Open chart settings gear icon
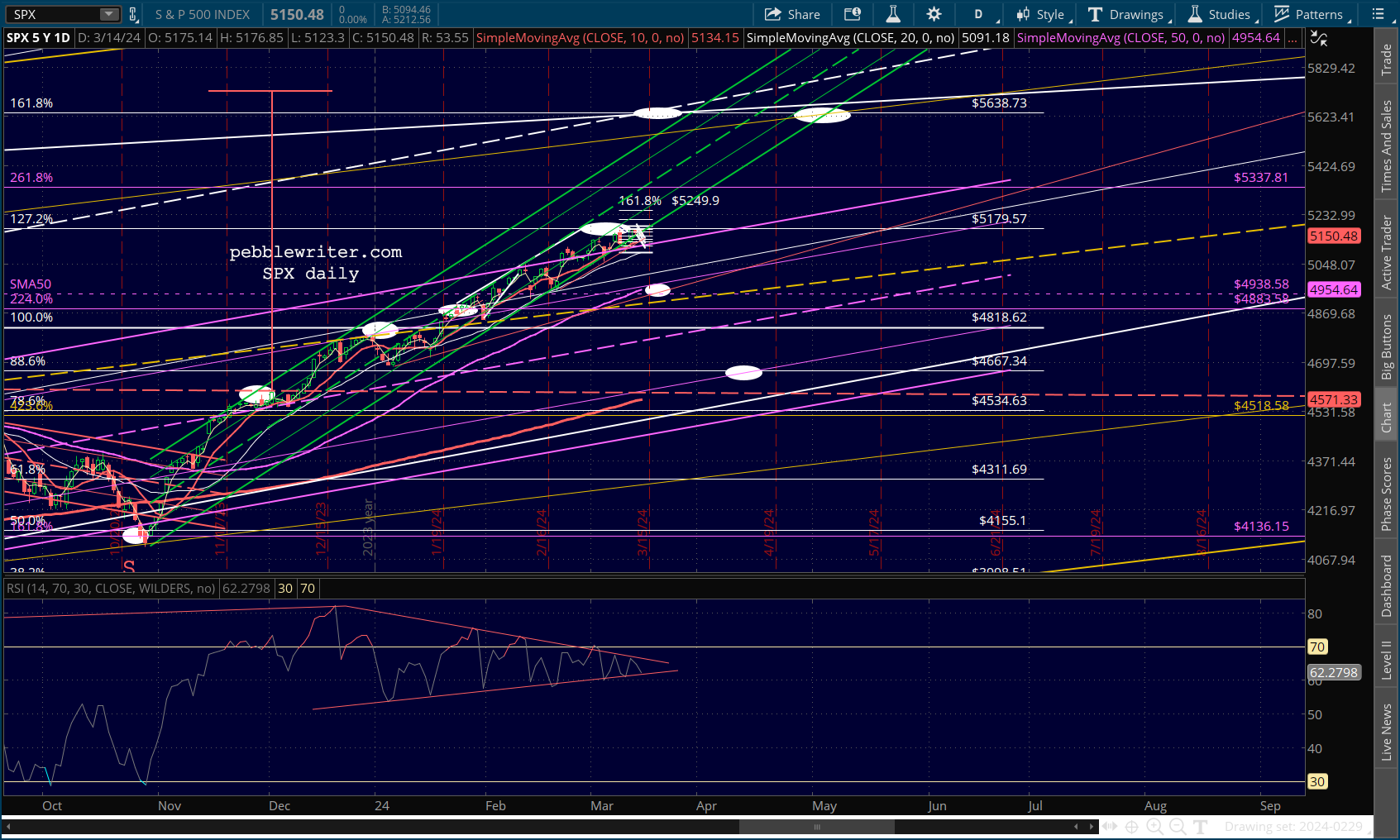 click(934, 14)
